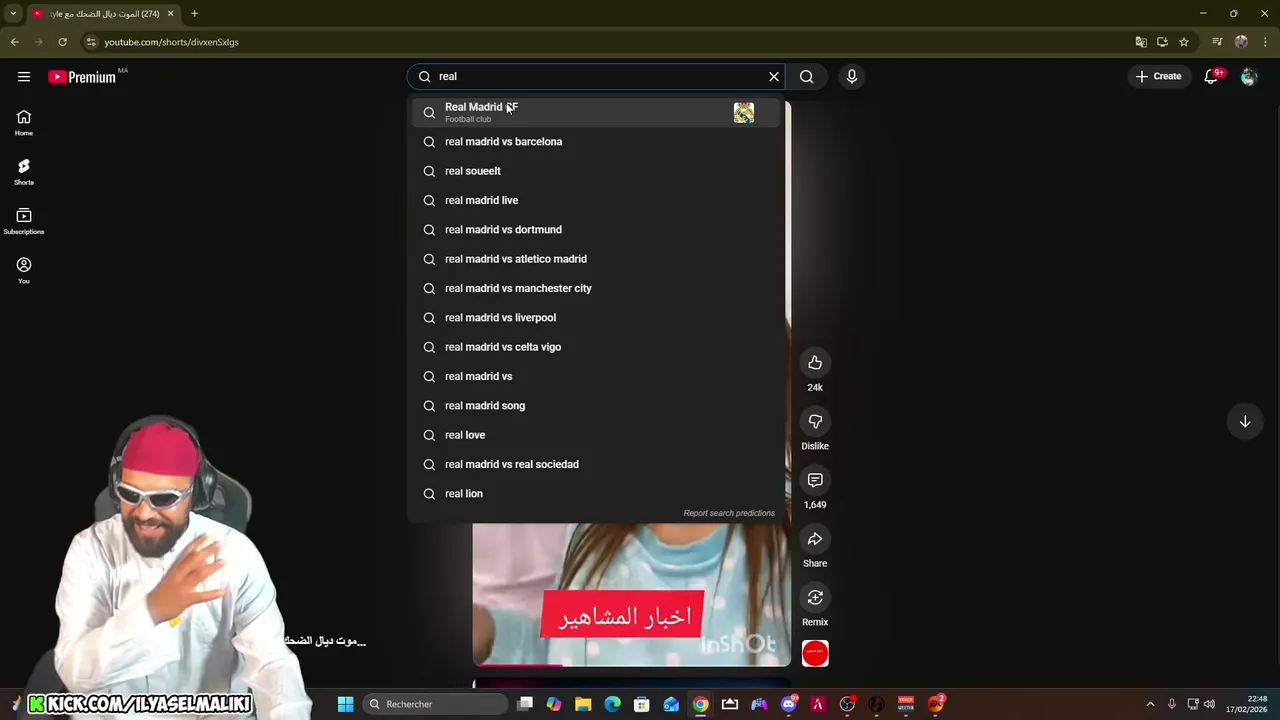Go to YouTube Premium home logo
The width and height of the screenshot is (1280, 720).
[x=82, y=77]
